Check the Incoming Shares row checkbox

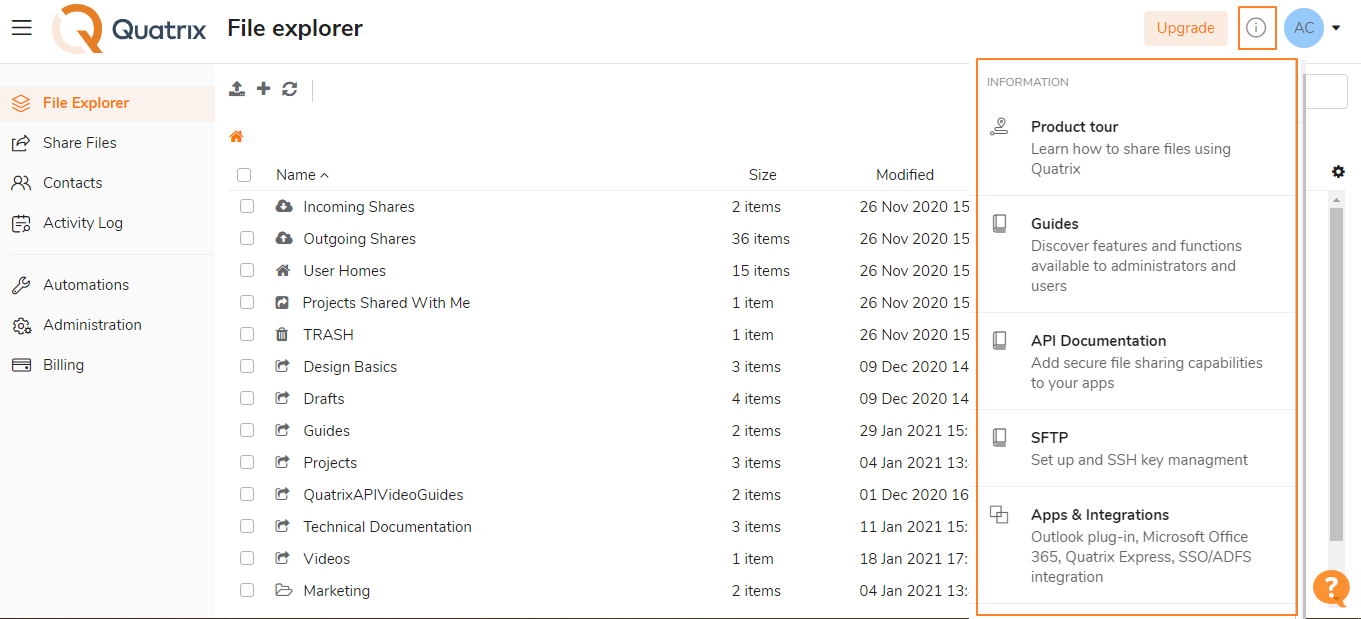click(247, 207)
